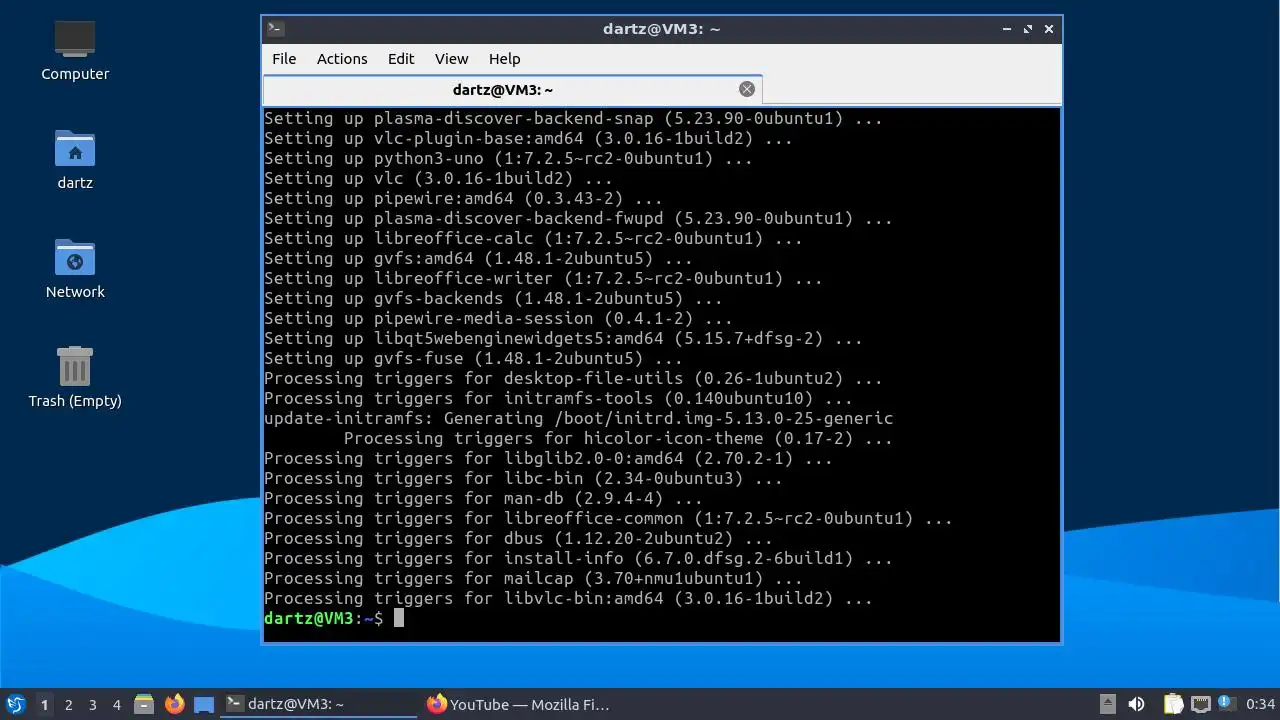Select the dartz@VM3: ~ terminal tab
This screenshot has width=1280, height=720.
[503, 90]
